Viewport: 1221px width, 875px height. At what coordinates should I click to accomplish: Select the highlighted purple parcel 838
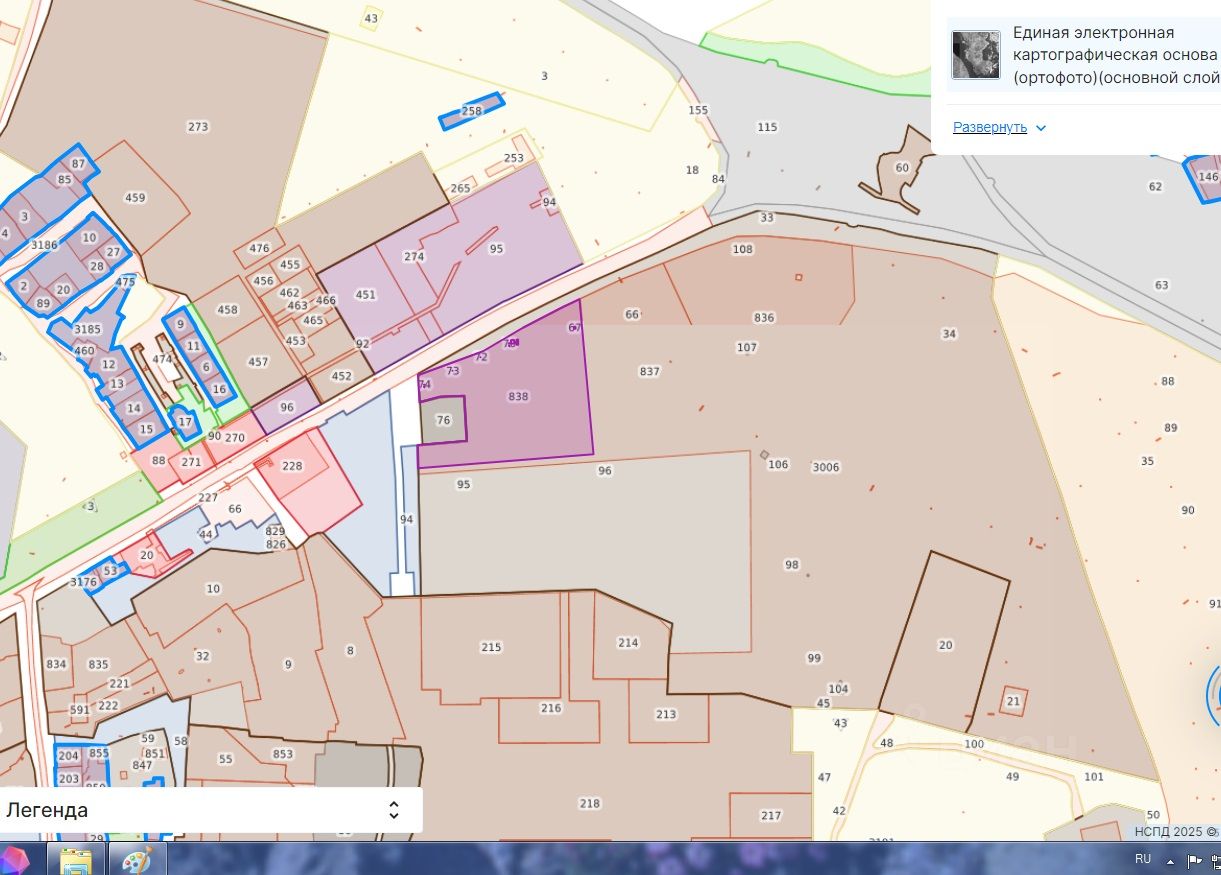tap(518, 397)
